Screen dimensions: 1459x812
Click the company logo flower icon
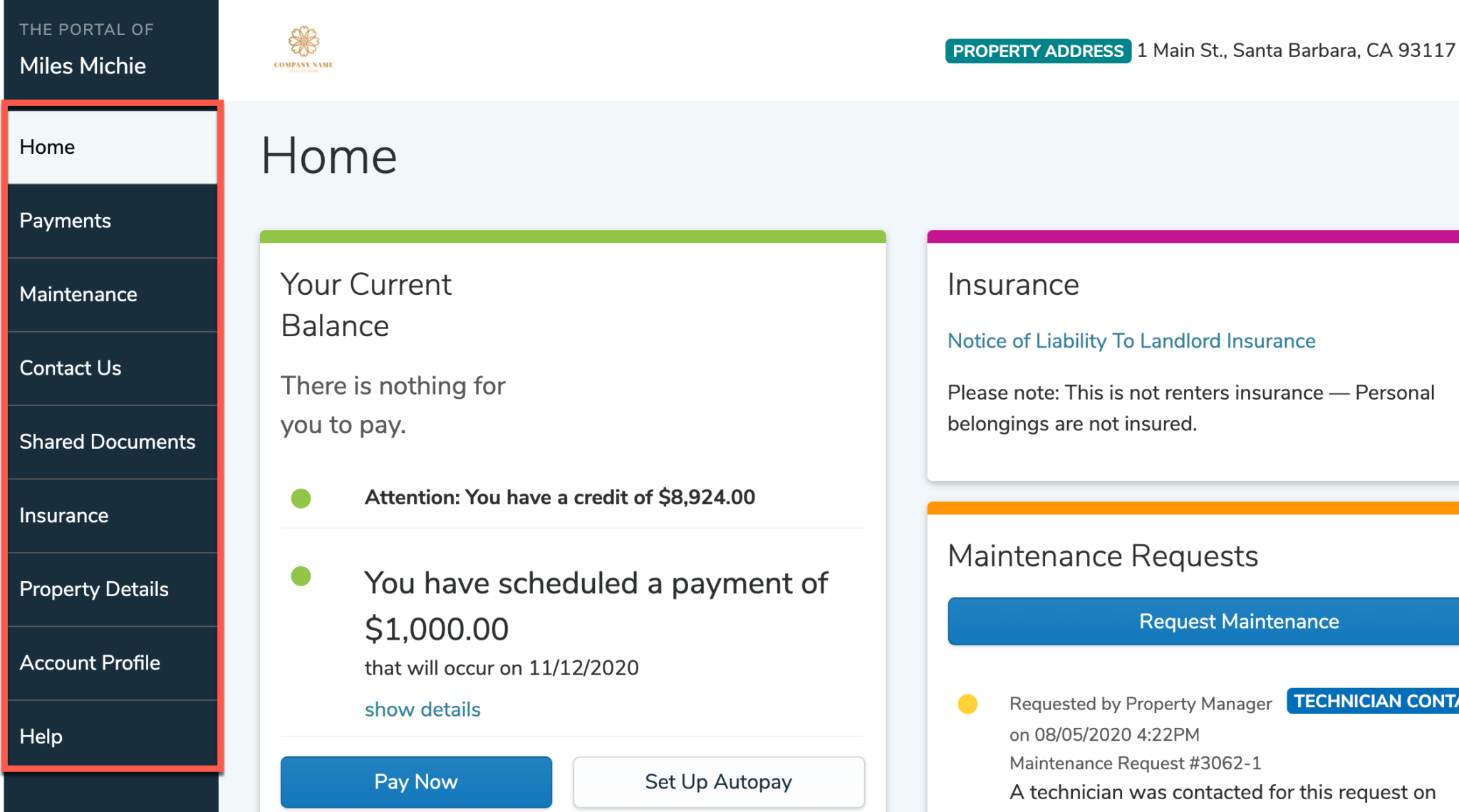pos(303,43)
